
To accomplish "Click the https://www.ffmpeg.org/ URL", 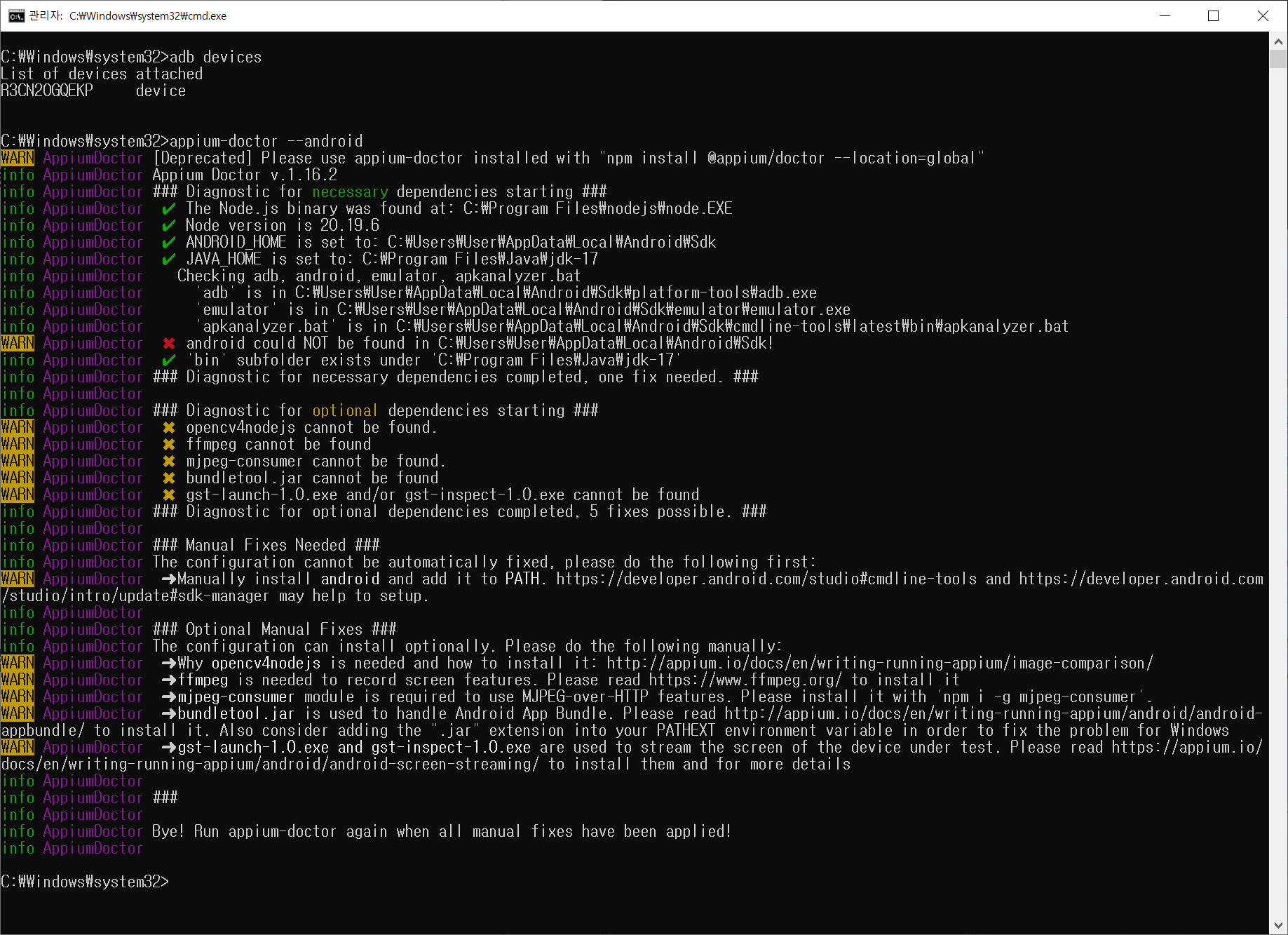I will point(745,680).
